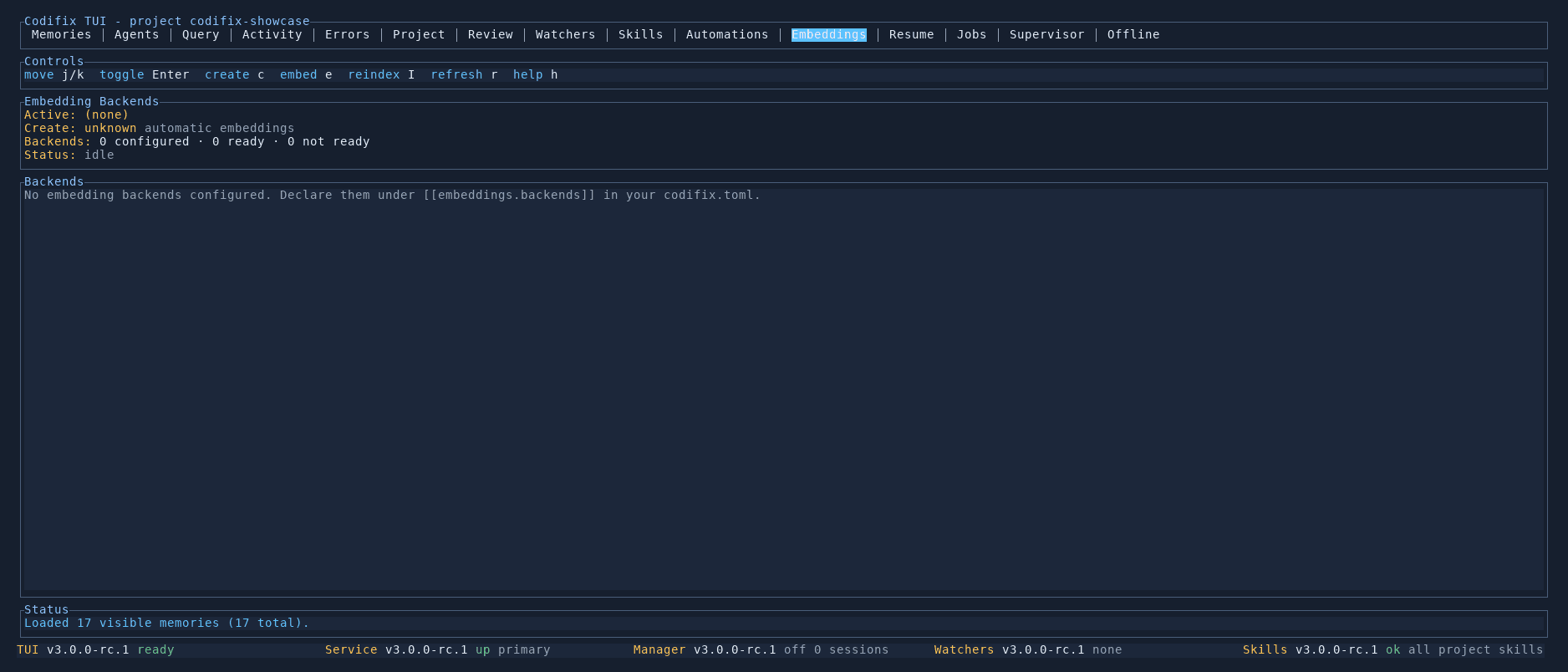Click the 'help' control hint
Screen dimensions: 1568x672
535,74
